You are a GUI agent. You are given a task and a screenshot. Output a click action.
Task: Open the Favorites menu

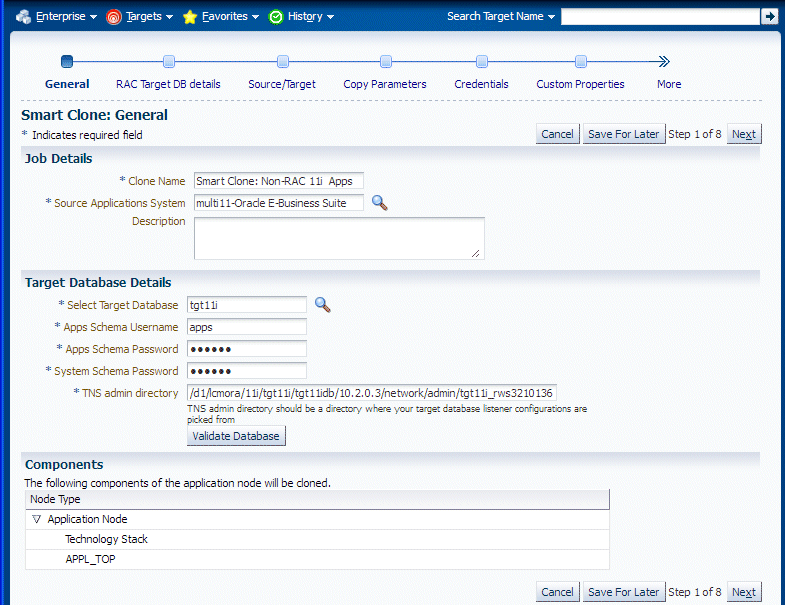pyautogui.click(x=230, y=17)
